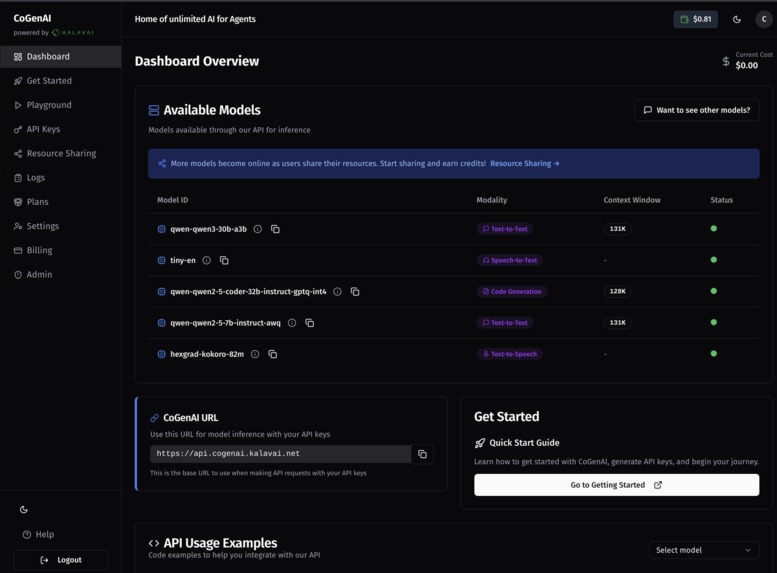This screenshot has width=777, height=573.
Task: Click status dot for tiny-en row
Action: (x=714, y=260)
